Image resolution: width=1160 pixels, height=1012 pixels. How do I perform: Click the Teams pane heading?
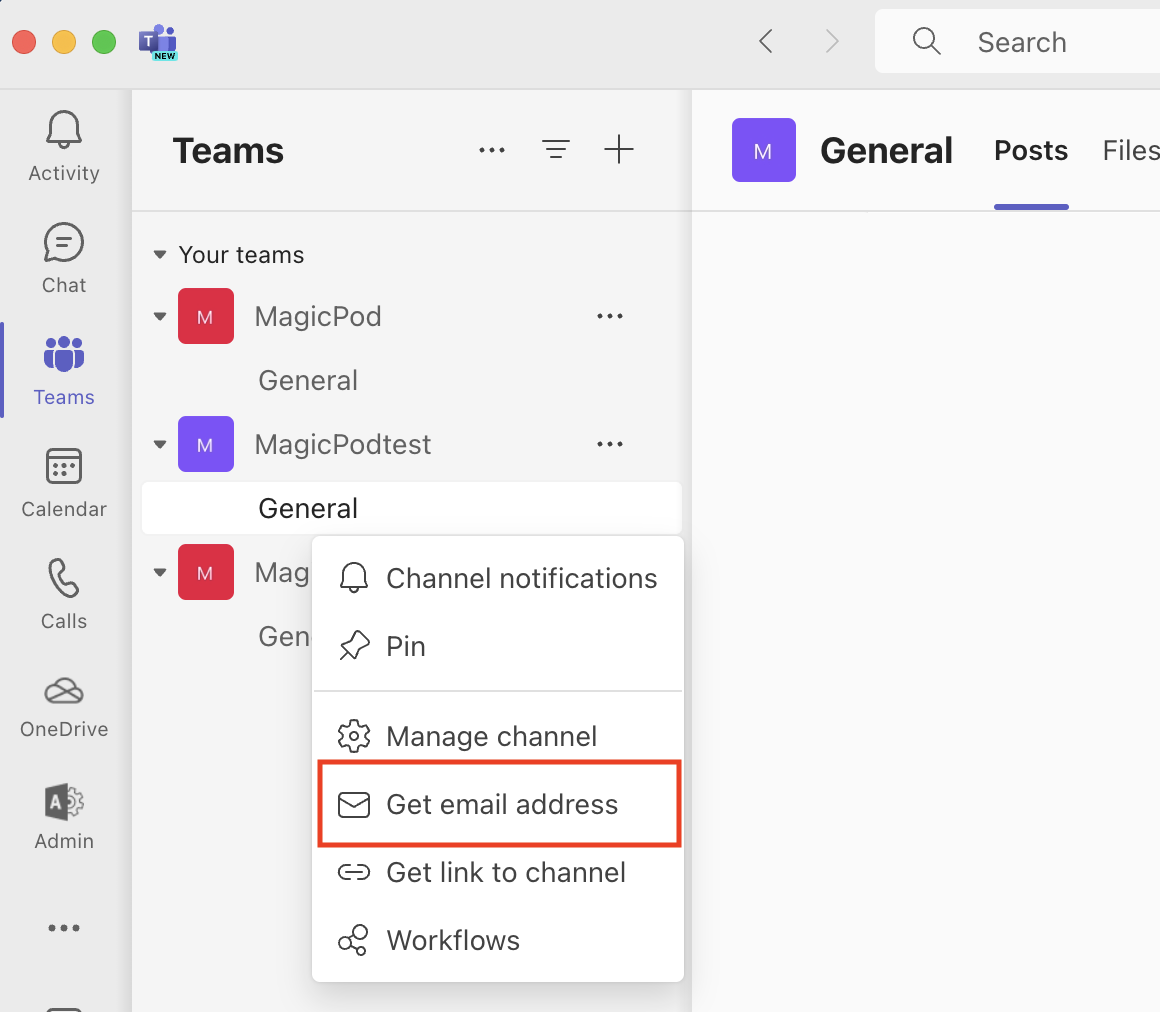[228, 151]
